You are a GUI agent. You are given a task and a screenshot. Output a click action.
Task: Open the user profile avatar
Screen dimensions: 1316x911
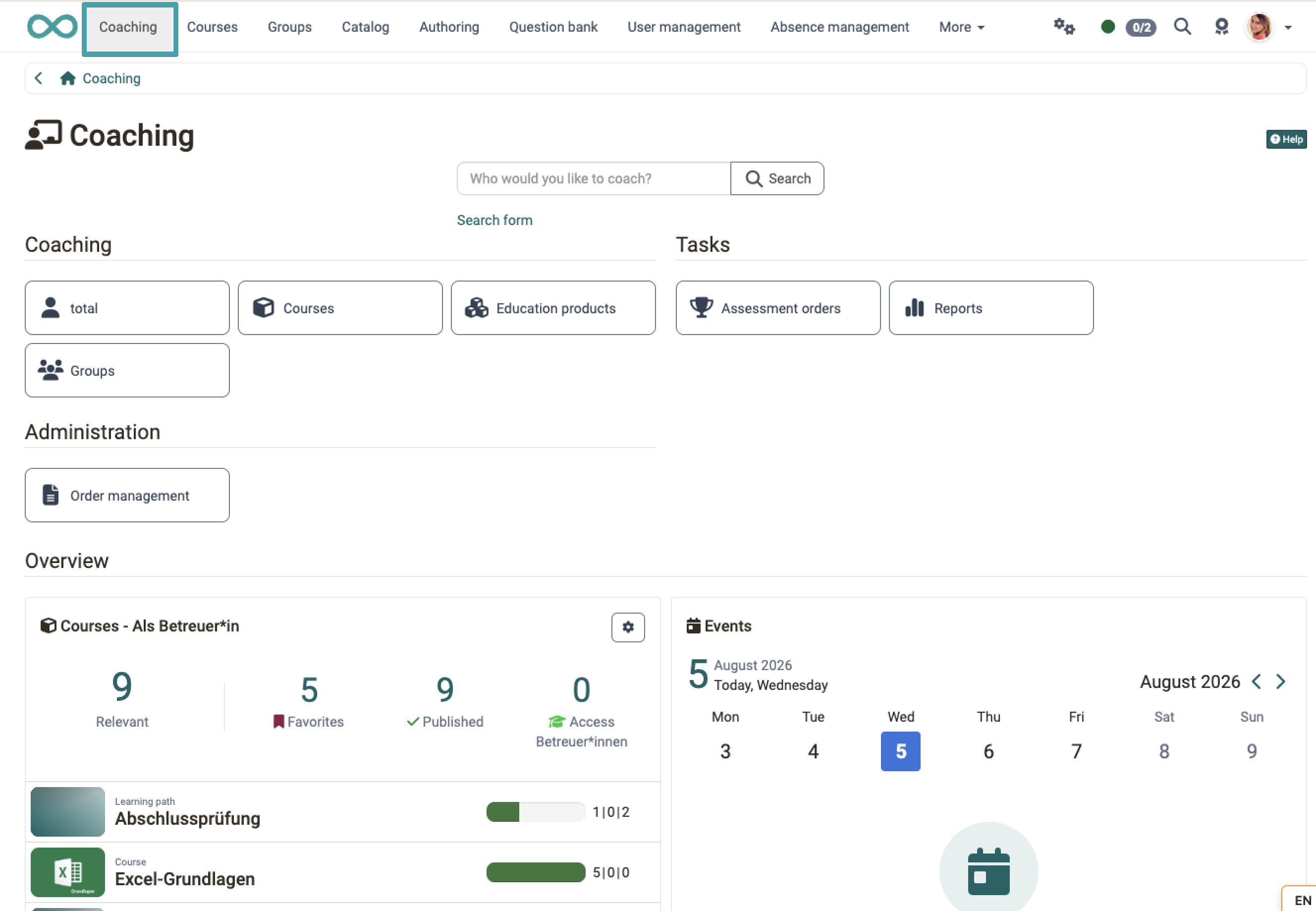[1260, 27]
